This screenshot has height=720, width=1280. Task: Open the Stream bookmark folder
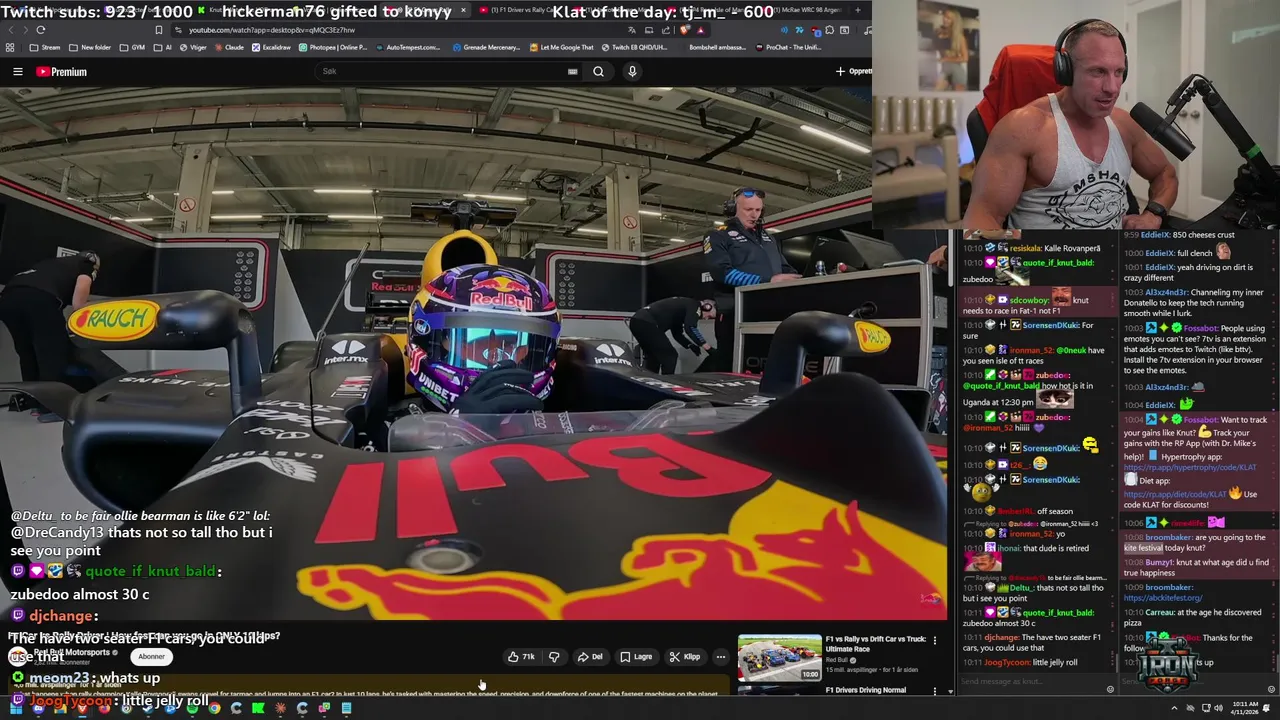(x=45, y=47)
